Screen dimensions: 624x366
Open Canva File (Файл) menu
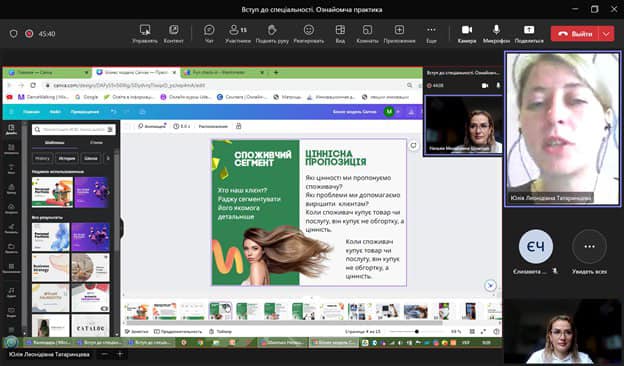55,112
